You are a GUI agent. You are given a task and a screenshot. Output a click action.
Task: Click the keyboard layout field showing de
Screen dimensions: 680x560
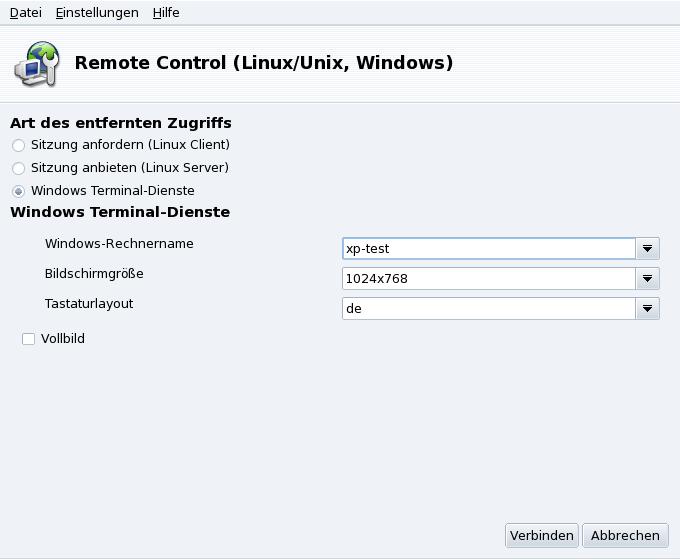tap(488, 309)
